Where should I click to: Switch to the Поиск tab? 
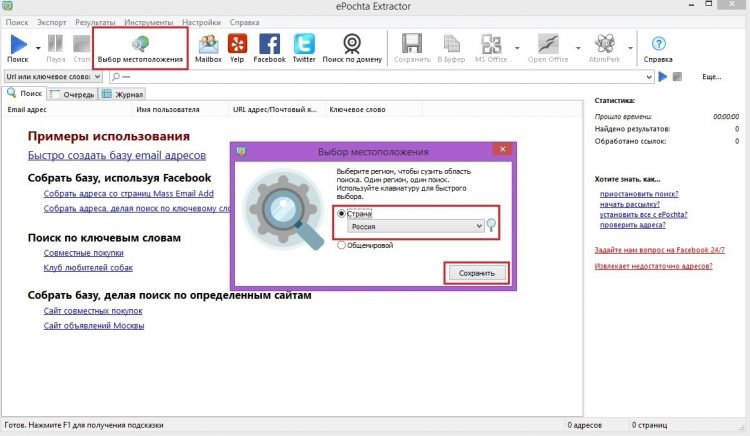tap(24, 93)
